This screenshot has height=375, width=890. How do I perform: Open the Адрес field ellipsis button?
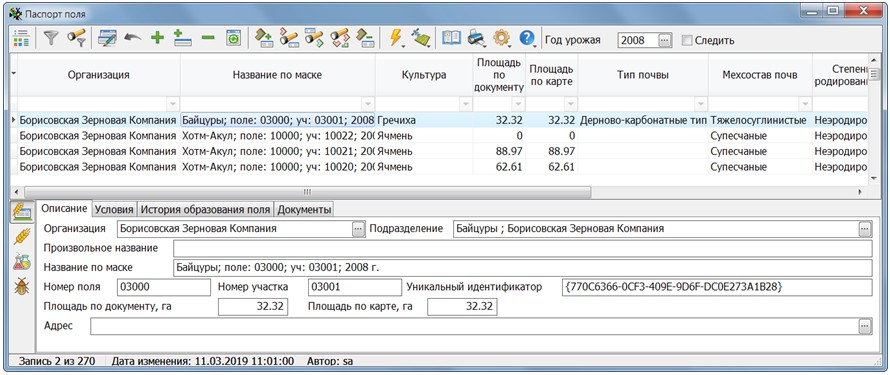pos(864,326)
